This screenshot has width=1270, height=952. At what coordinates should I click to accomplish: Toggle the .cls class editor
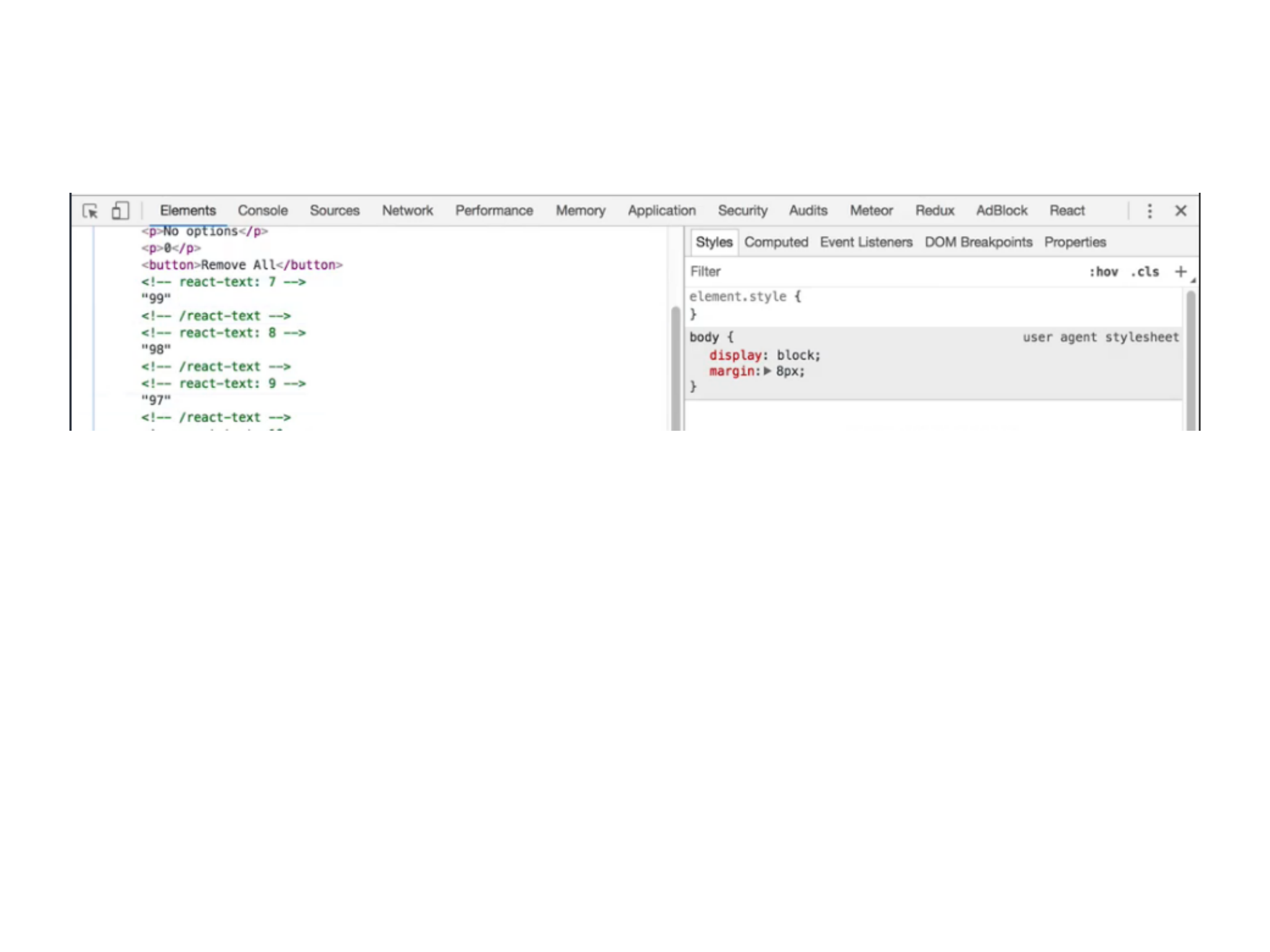1145,271
